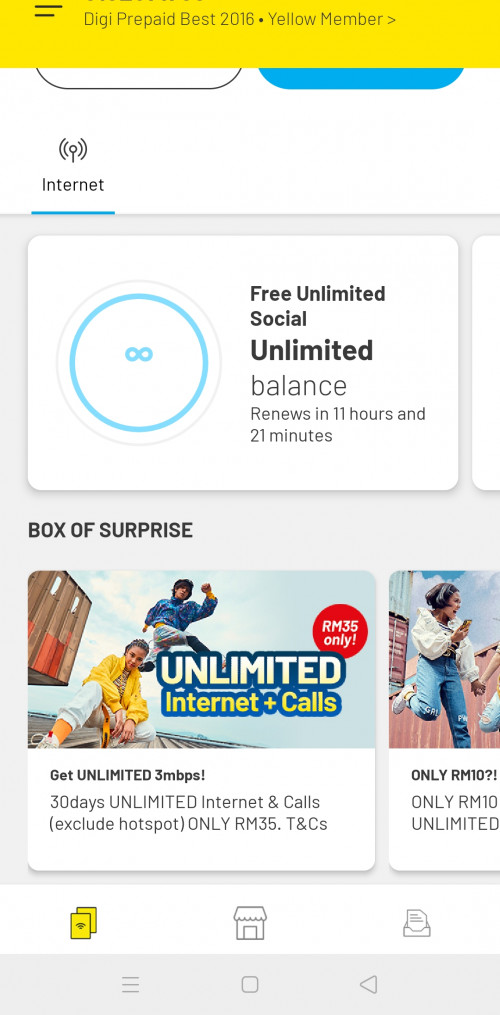
Task: Open the ONLY RM10 offer card
Action: point(444,720)
